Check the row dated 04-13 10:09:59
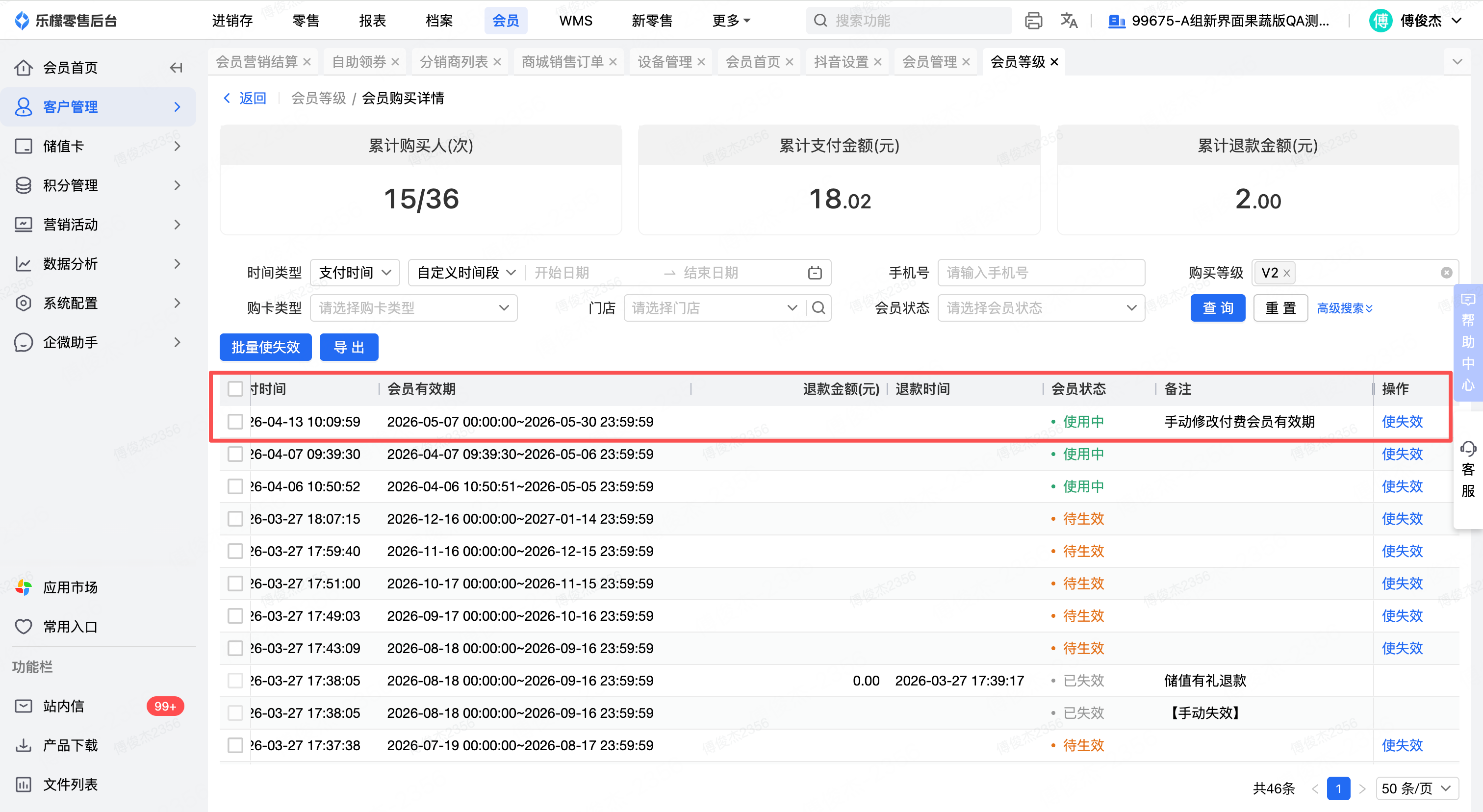This screenshot has width=1483, height=812. click(x=235, y=422)
